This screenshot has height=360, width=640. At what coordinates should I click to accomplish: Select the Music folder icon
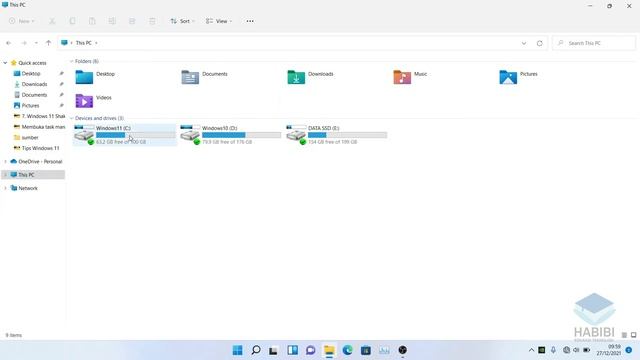coord(402,77)
